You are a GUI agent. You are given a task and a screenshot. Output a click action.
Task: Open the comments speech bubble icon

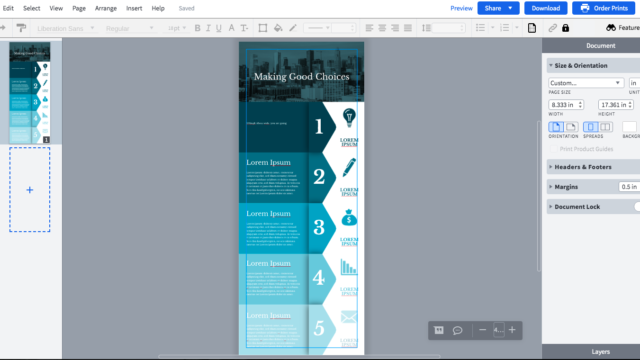coord(458,330)
